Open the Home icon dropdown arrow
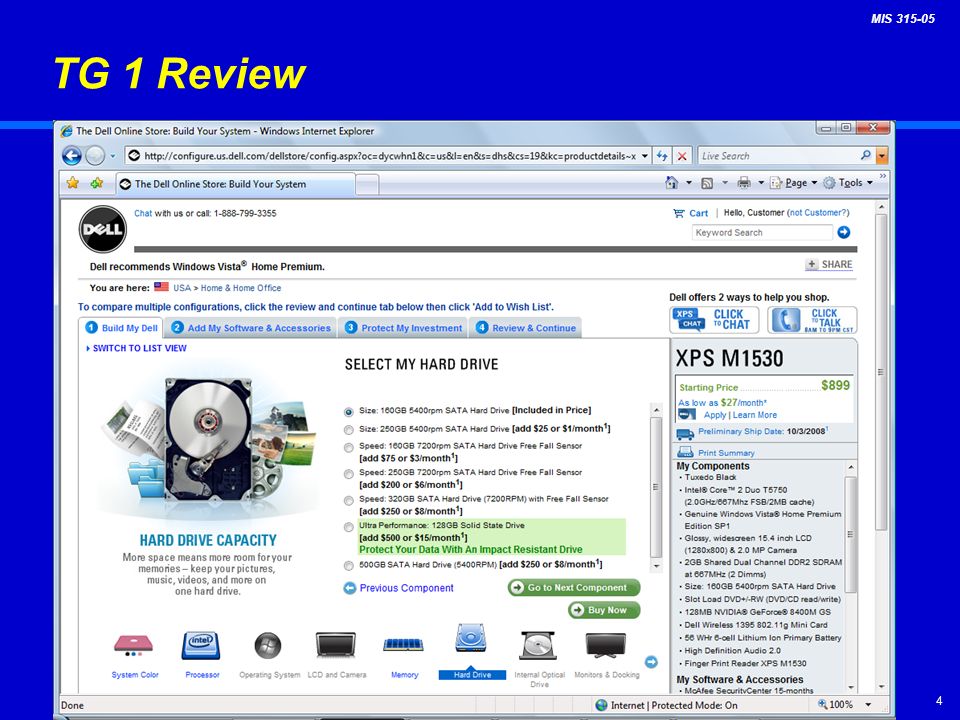 688,182
